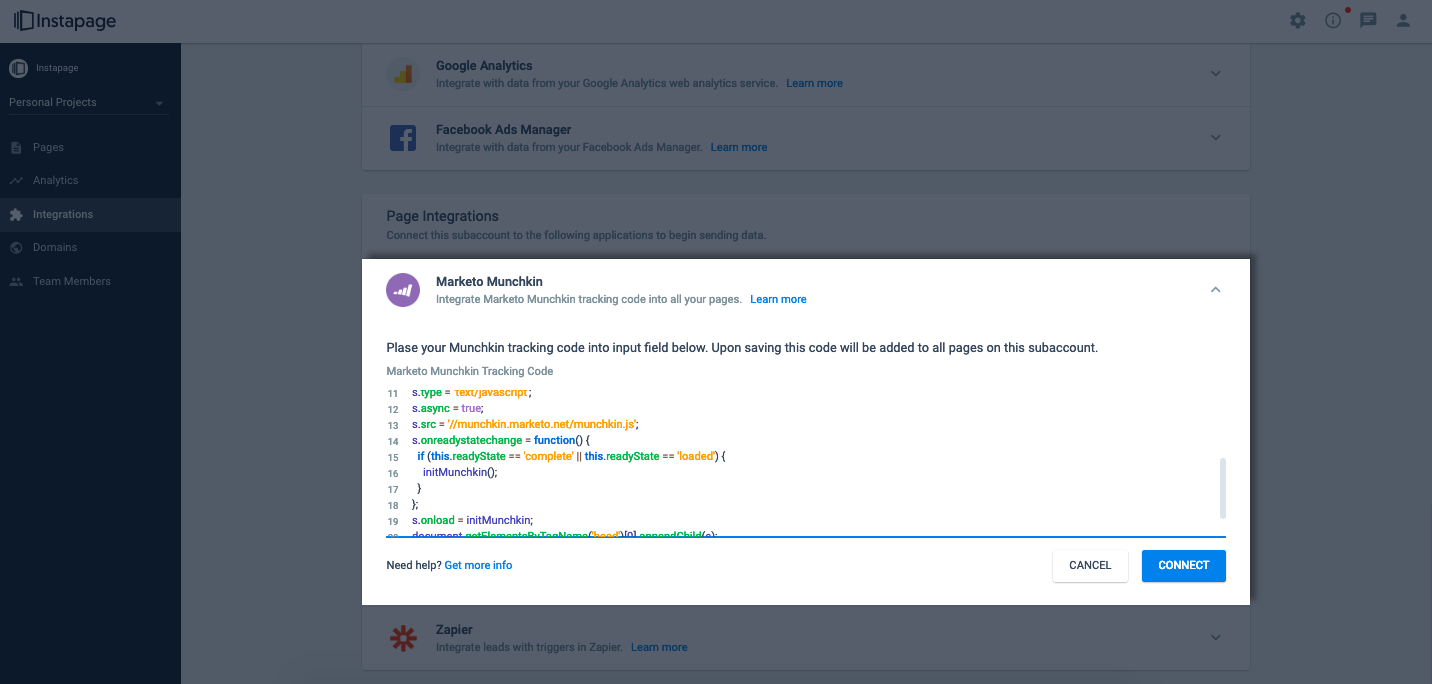Image resolution: width=1432 pixels, height=684 pixels.
Task: Select the Marketo Munchkin purple logo
Action: [403, 289]
